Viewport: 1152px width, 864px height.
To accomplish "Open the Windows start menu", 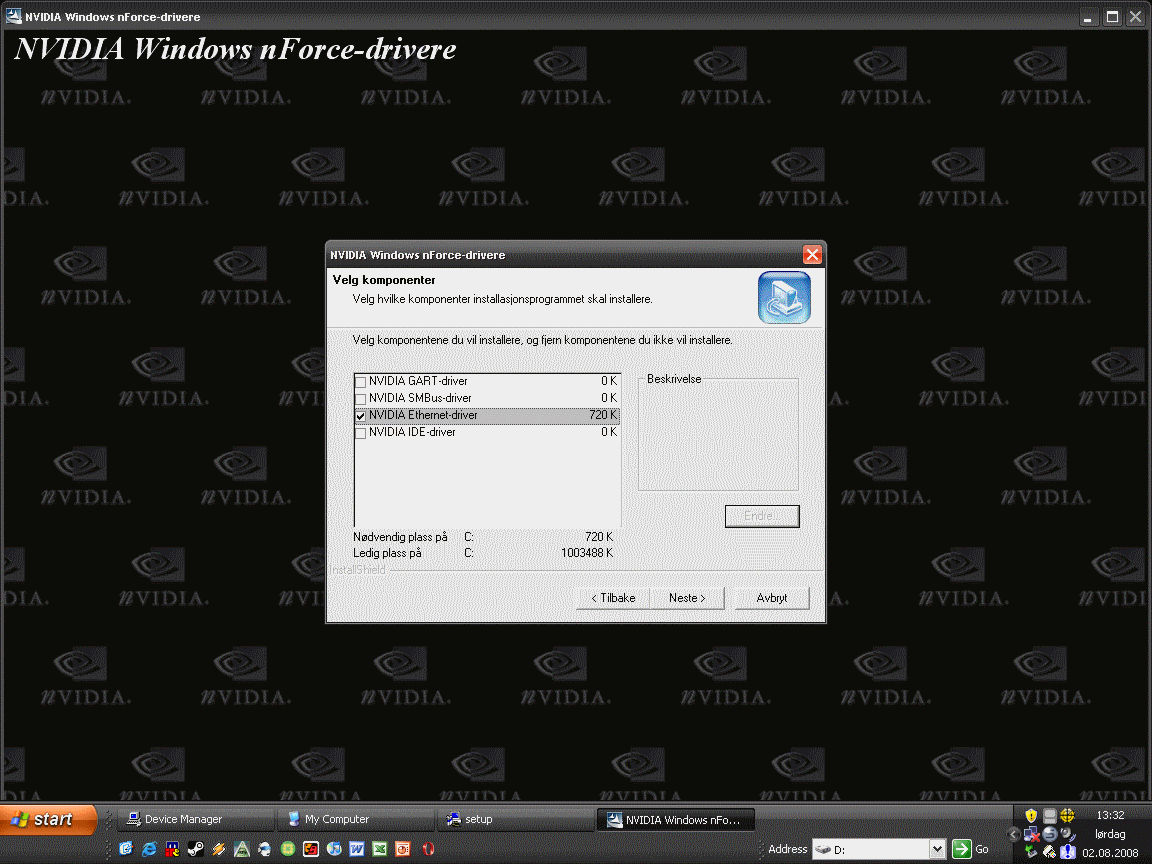I will pos(48,819).
